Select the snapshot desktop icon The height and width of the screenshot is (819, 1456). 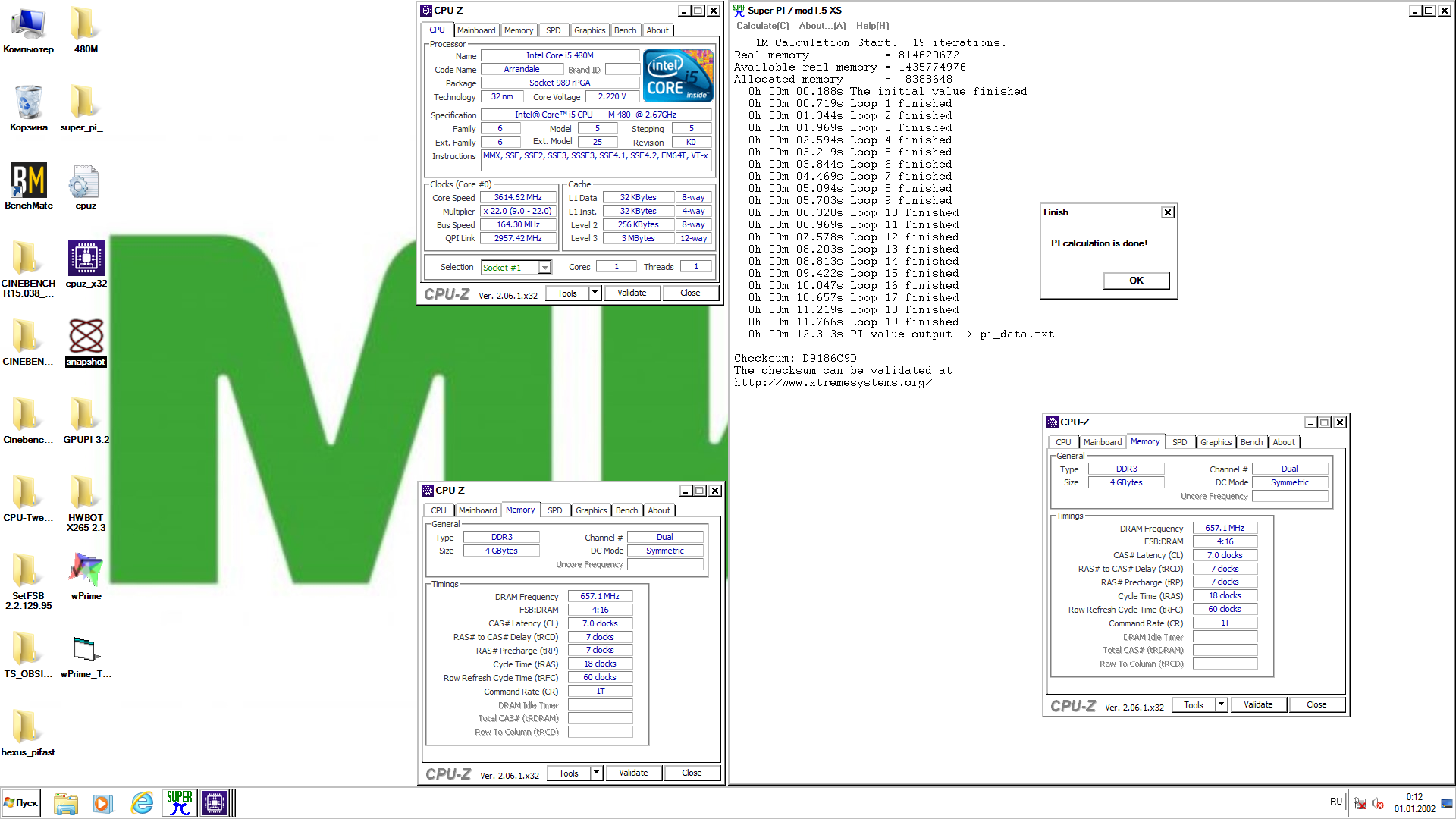(86, 343)
